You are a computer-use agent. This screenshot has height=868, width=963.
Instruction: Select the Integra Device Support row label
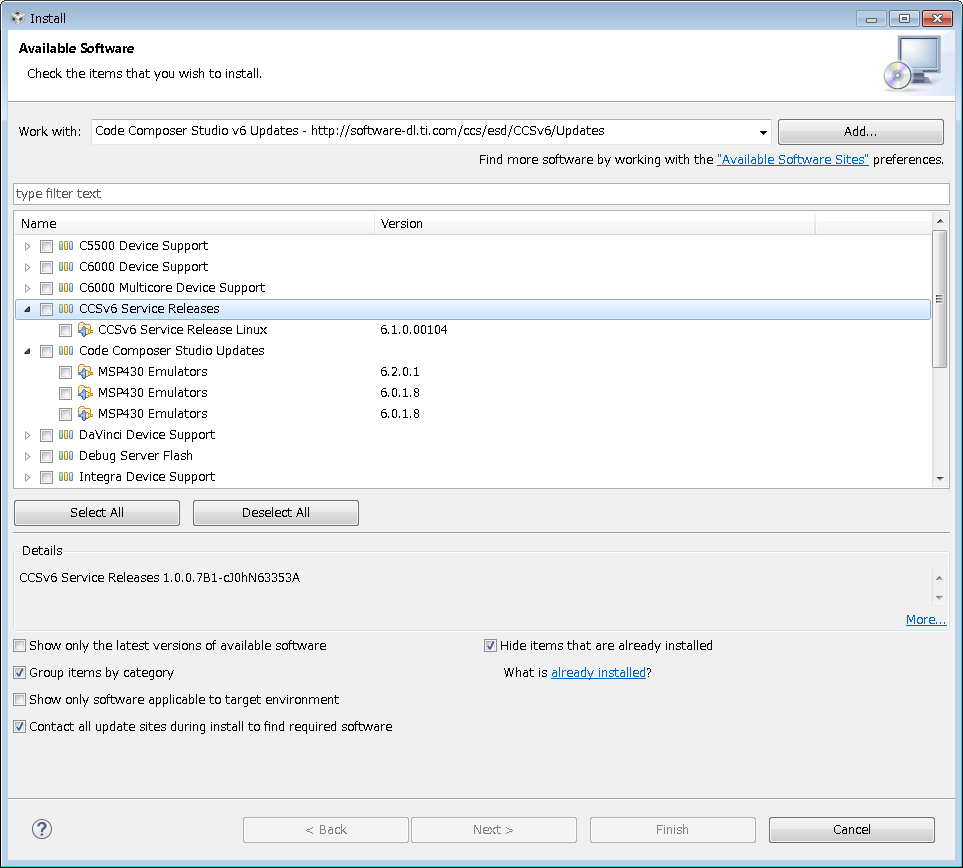147,477
